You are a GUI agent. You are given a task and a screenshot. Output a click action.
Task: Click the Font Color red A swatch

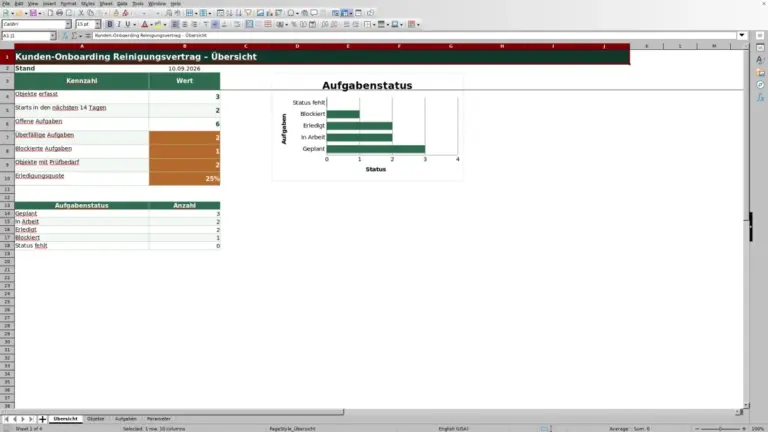click(x=144, y=24)
